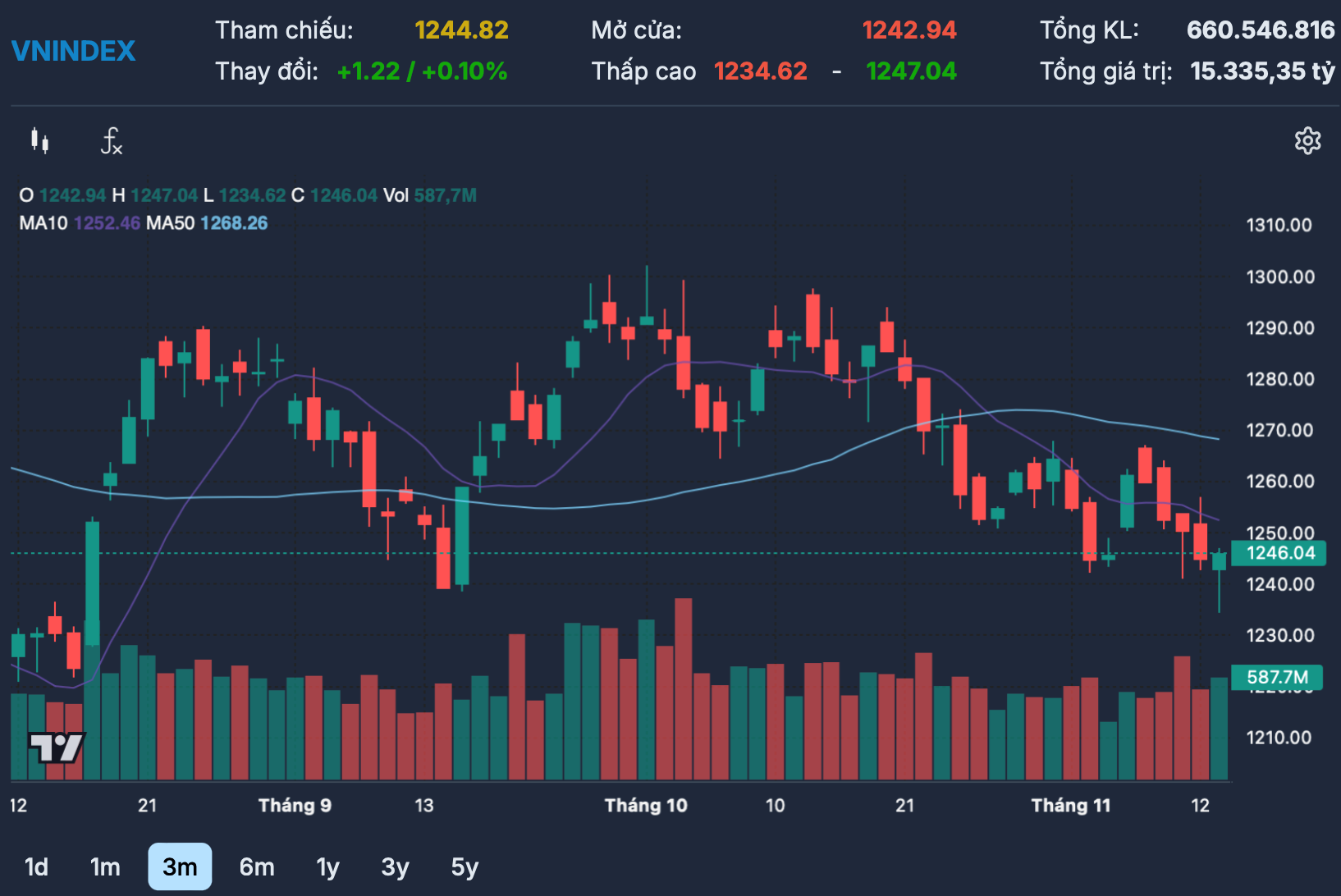The height and width of the screenshot is (896, 1341).
Task: Click the 1300.00 price axis label
Action: click(1280, 277)
